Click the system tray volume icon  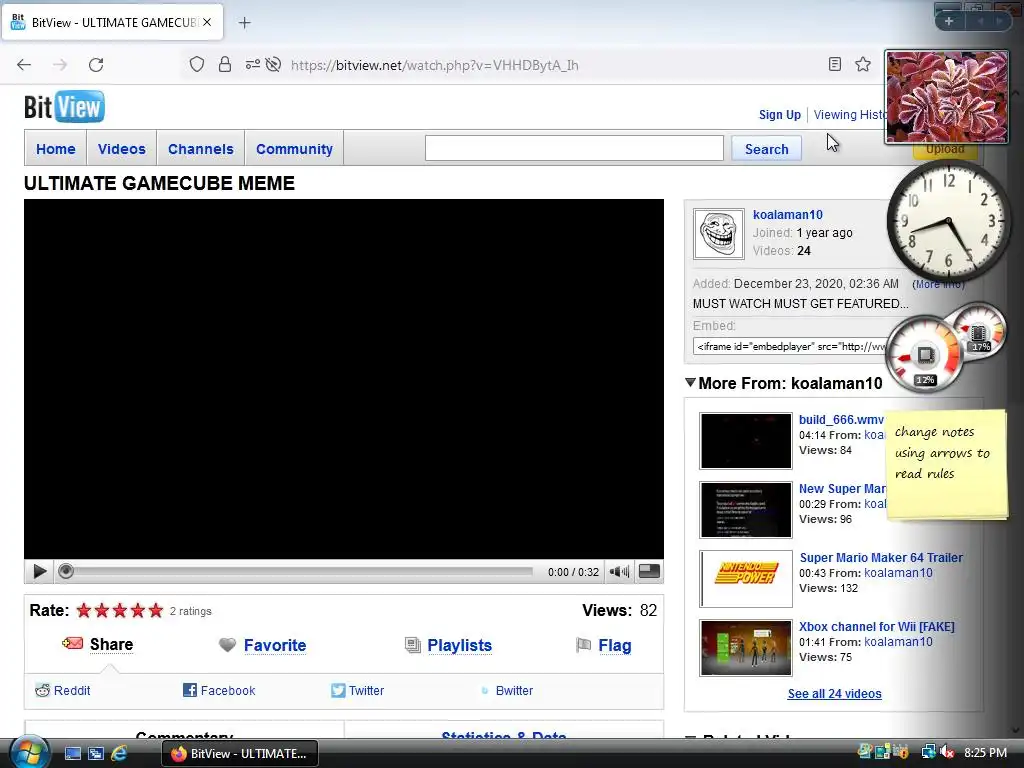pos(948,752)
